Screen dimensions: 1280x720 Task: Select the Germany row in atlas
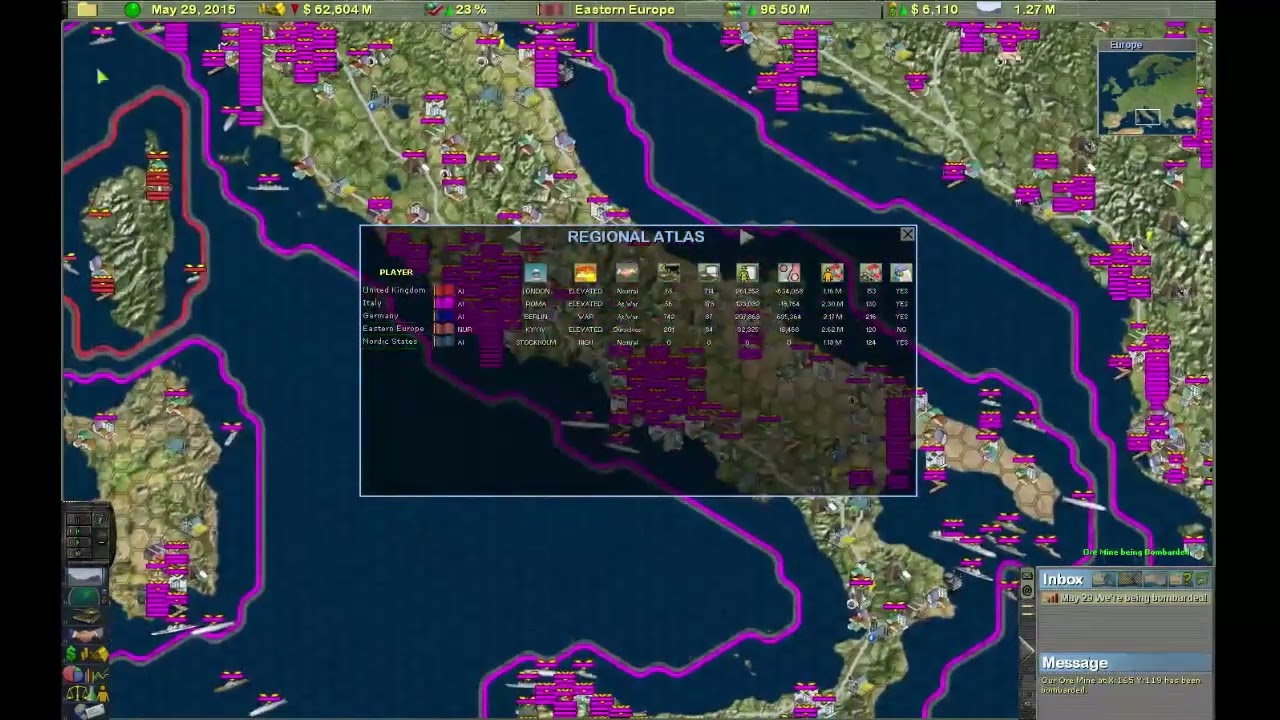point(637,316)
